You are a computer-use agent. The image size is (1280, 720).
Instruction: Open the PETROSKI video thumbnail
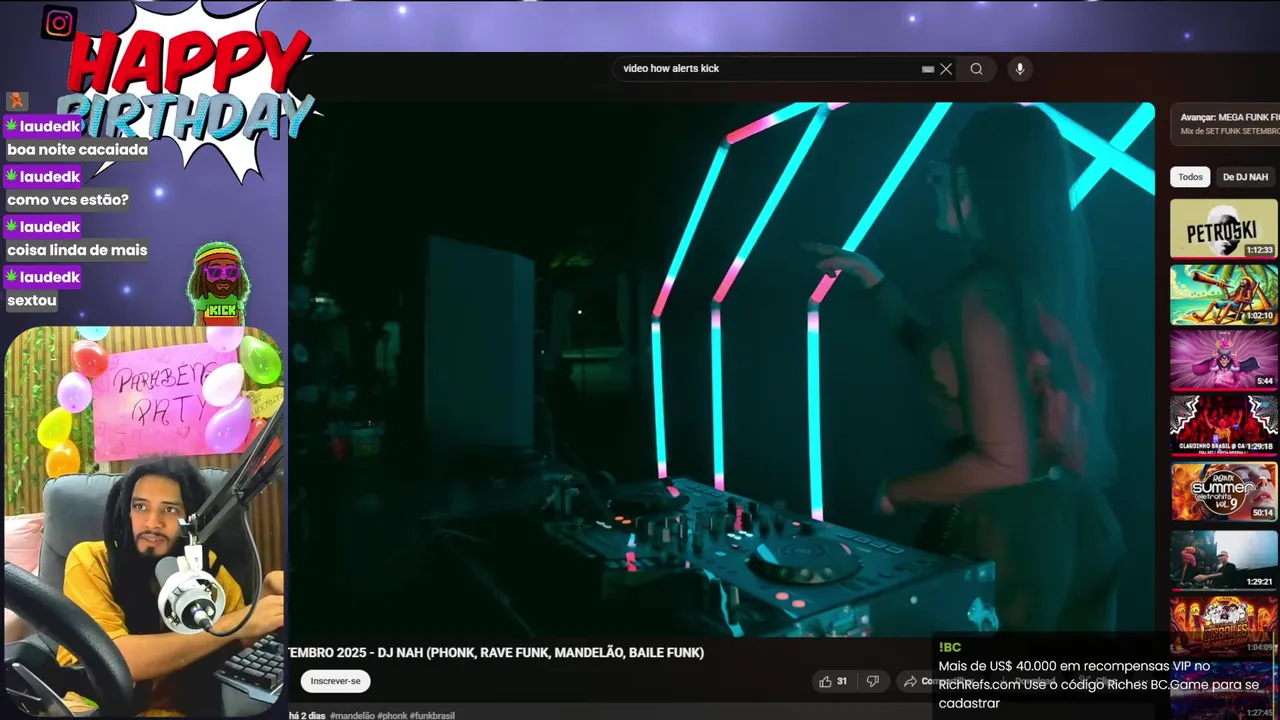pos(1224,229)
